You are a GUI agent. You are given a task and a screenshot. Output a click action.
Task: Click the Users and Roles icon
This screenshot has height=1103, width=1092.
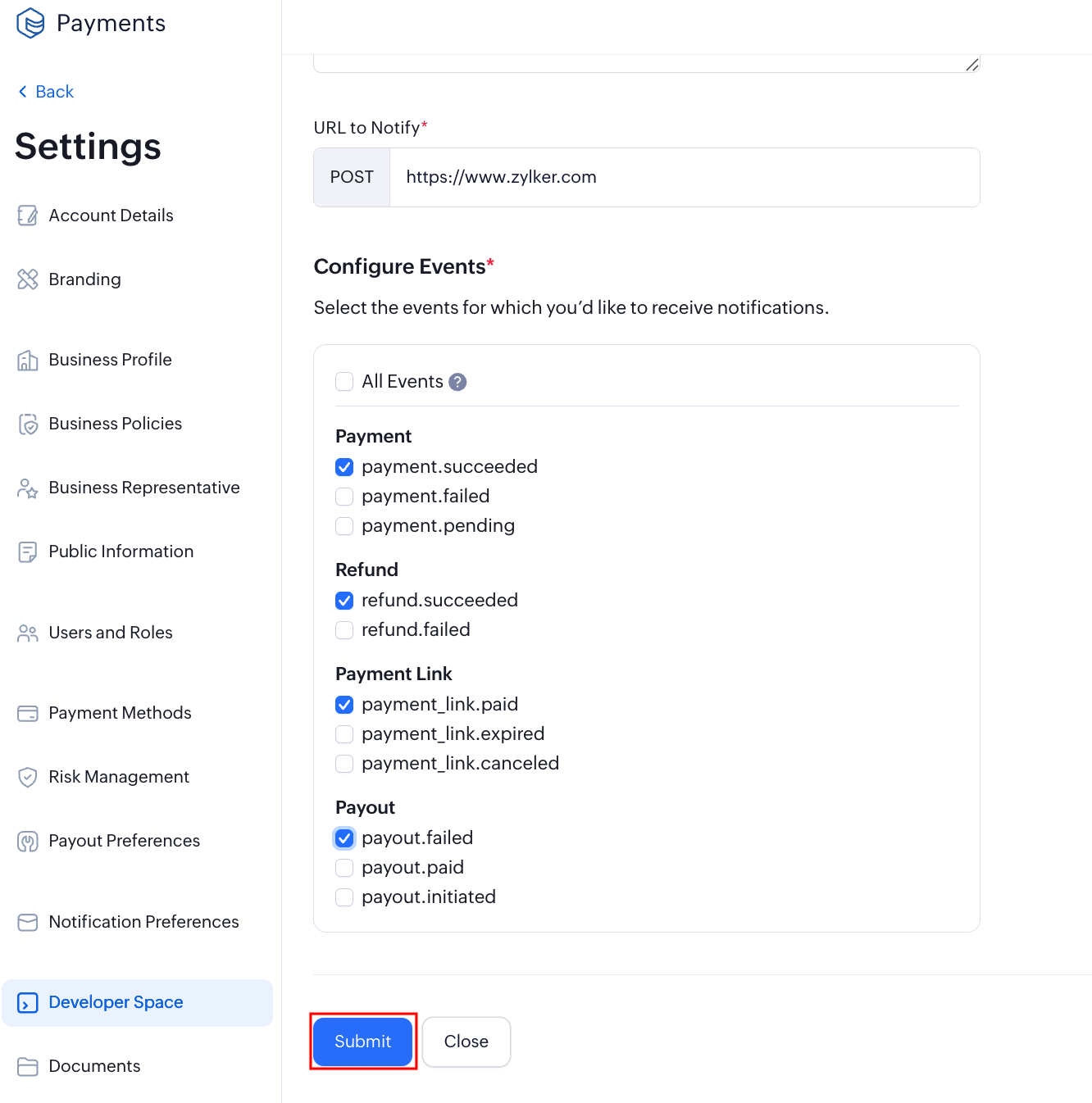[28, 633]
